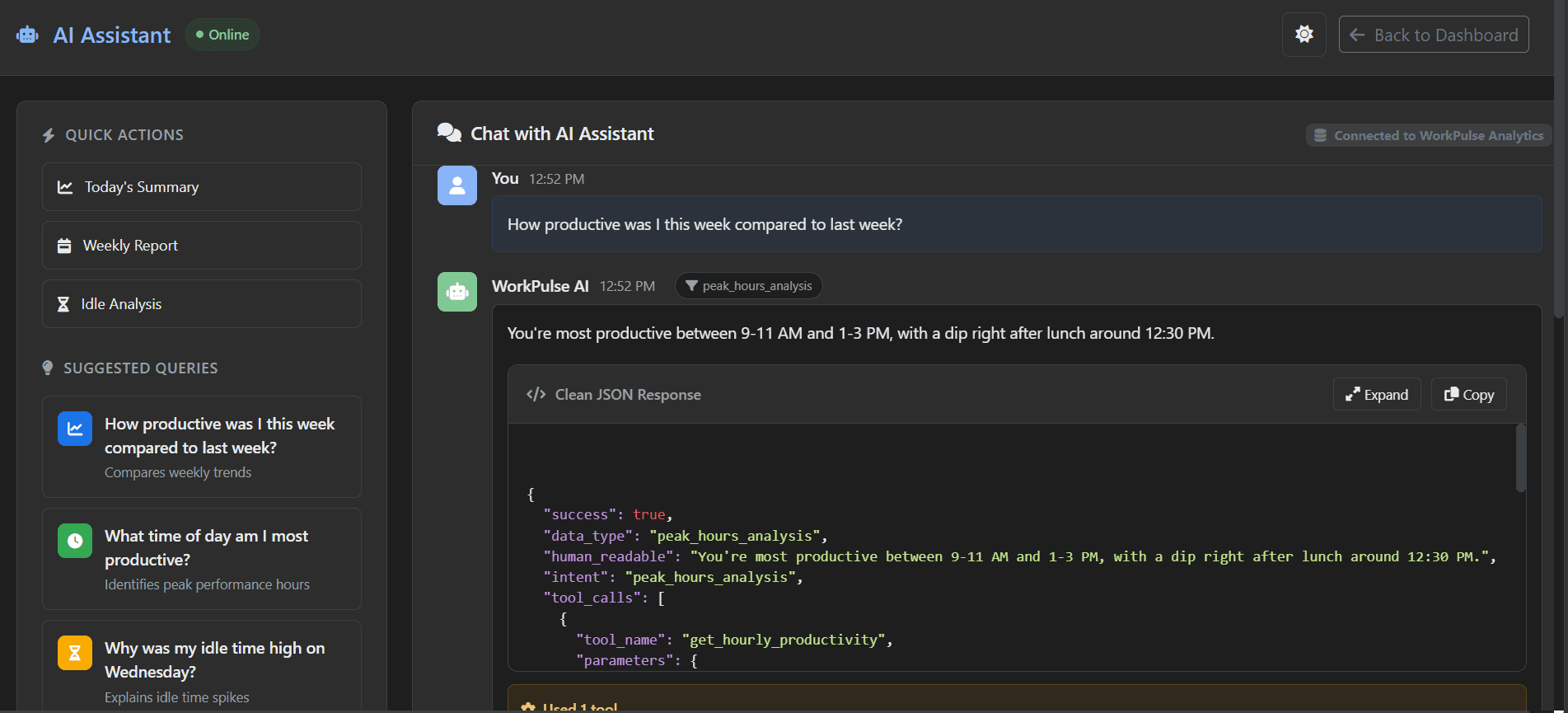
Task: Click the "success": true line in JSON
Action: [608, 514]
